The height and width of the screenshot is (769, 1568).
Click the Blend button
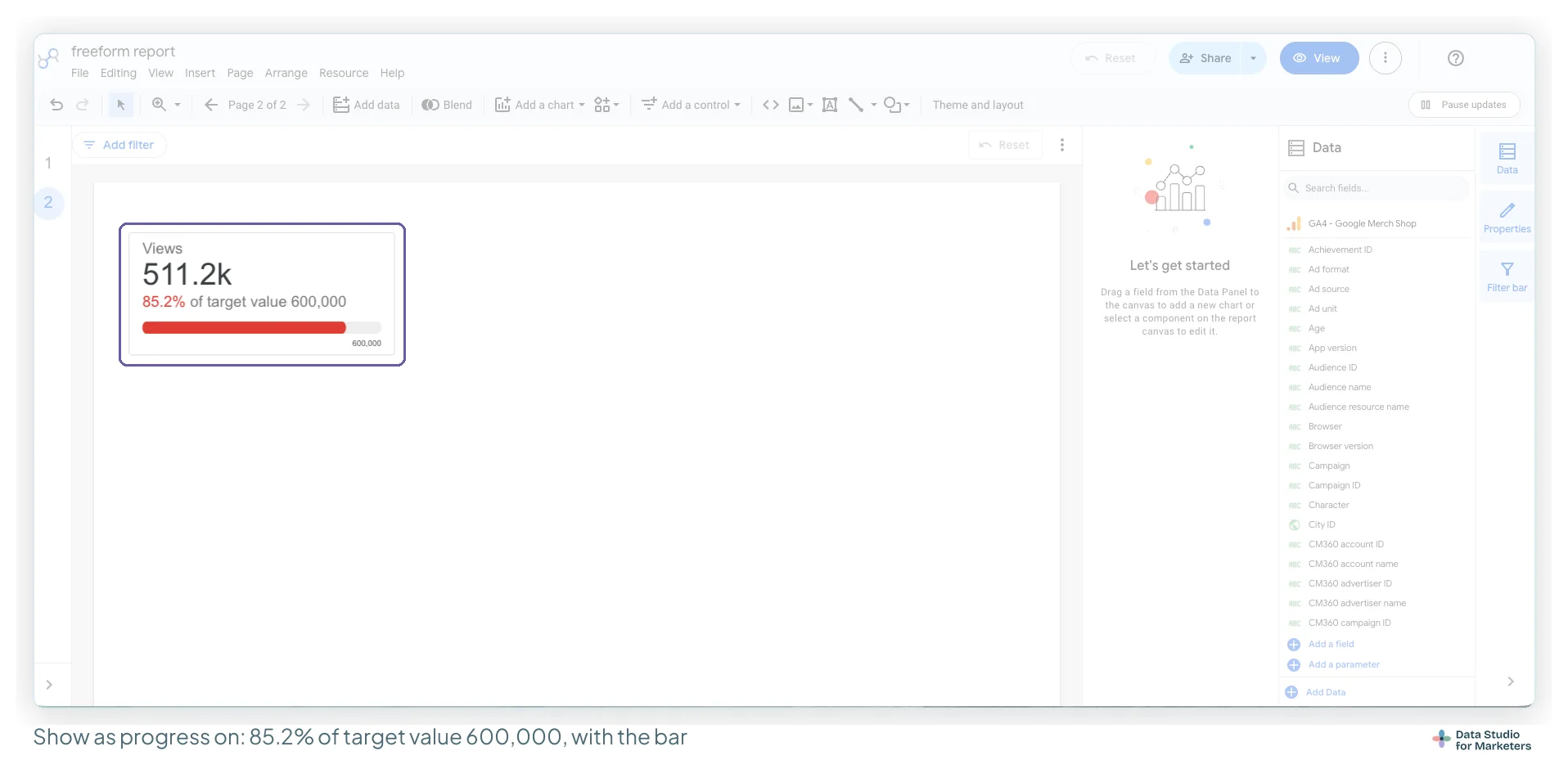[x=447, y=105]
